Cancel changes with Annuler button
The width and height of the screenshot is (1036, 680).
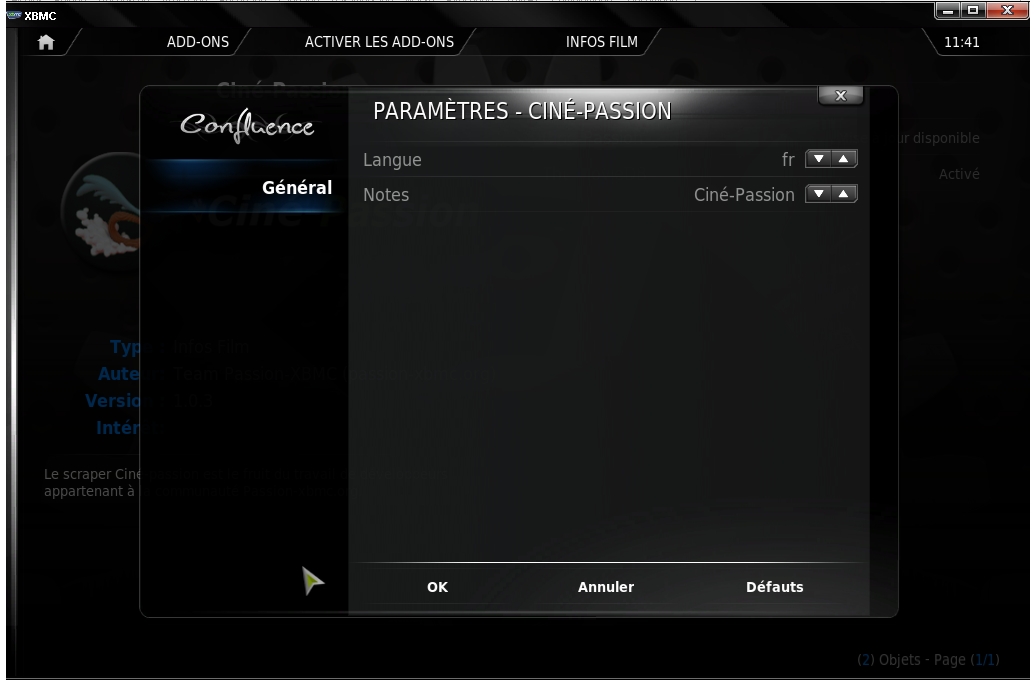coord(606,587)
